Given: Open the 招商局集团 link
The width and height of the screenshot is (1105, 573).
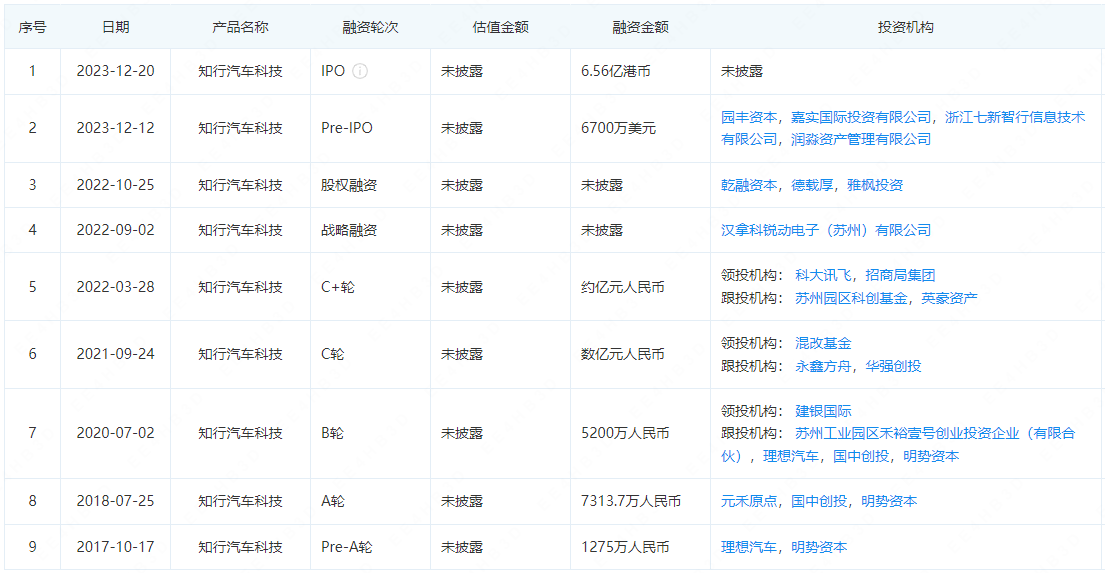Looking at the screenshot, I should [x=900, y=276].
